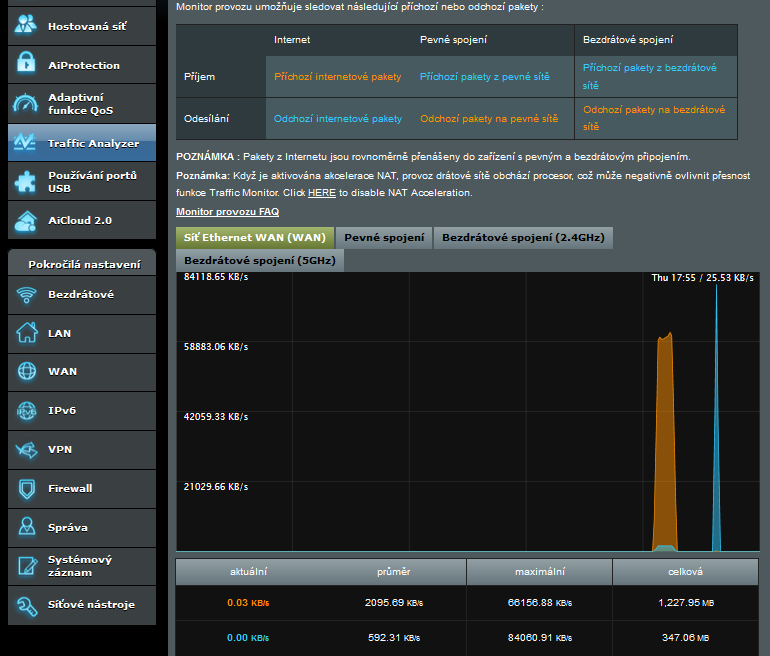The width and height of the screenshot is (770, 656).
Task: Click the LAN house icon
Action: pyautogui.click(x=27, y=333)
